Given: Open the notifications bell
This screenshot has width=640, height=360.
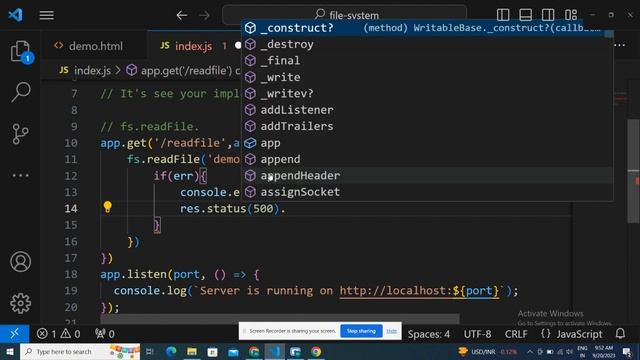Looking at the screenshot, I should tap(620, 333).
